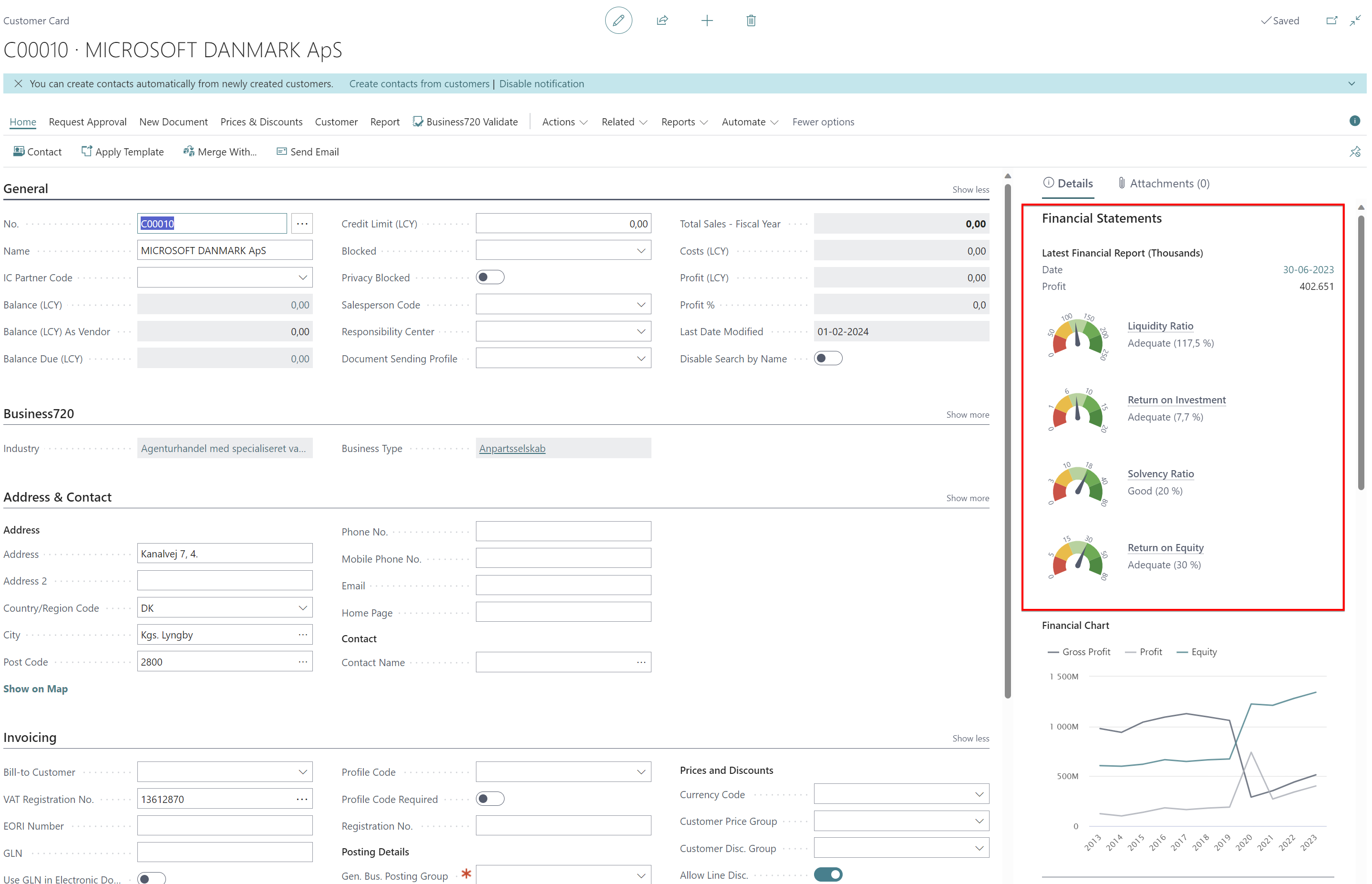1372x884 pixels.
Task: Click Send Email action
Action: click(308, 152)
